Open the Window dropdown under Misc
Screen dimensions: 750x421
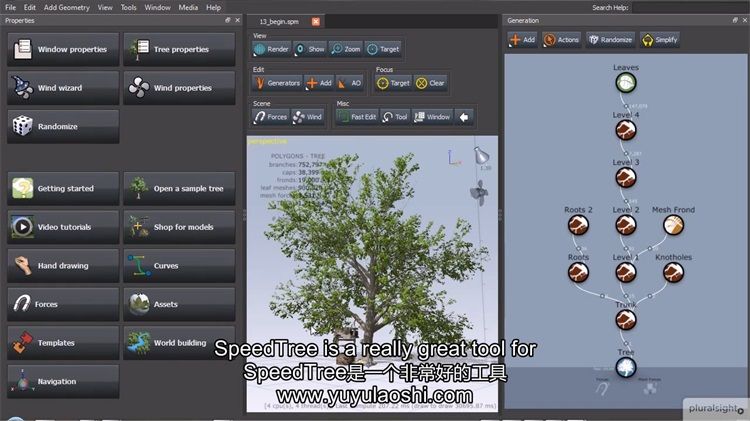[432, 117]
